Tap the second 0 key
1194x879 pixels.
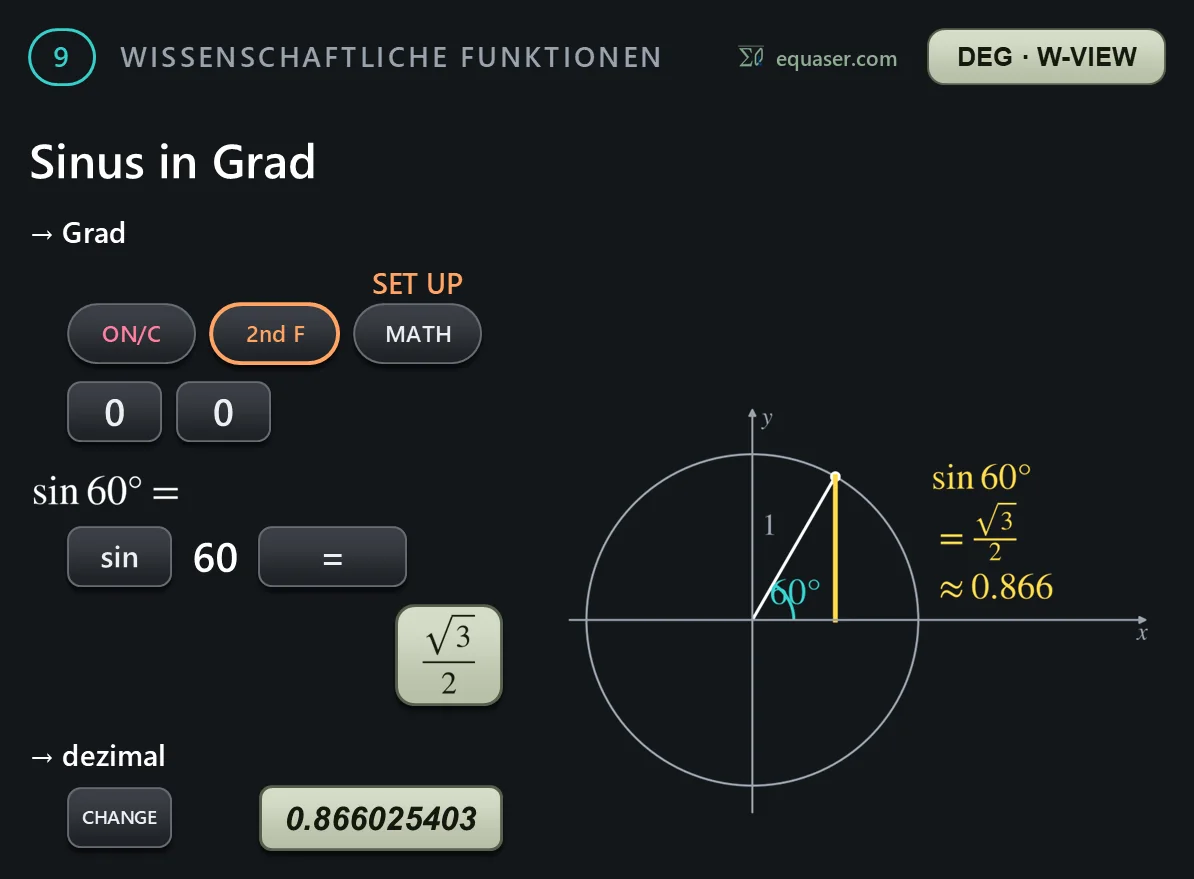[x=223, y=412]
